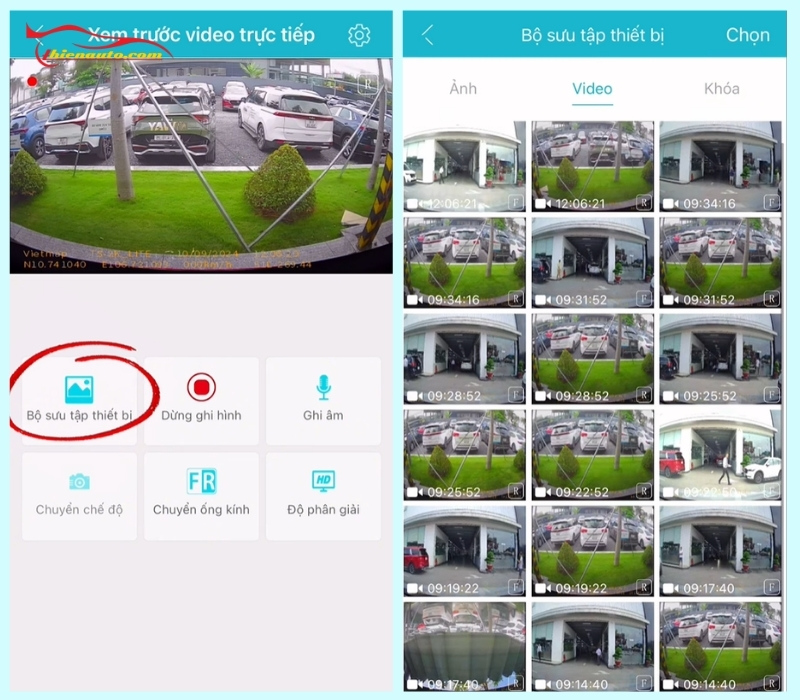This screenshot has height=700, width=800.
Task: Tap the Chuyển chế độ camera icon
Action: pyautogui.click(x=79, y=482)
